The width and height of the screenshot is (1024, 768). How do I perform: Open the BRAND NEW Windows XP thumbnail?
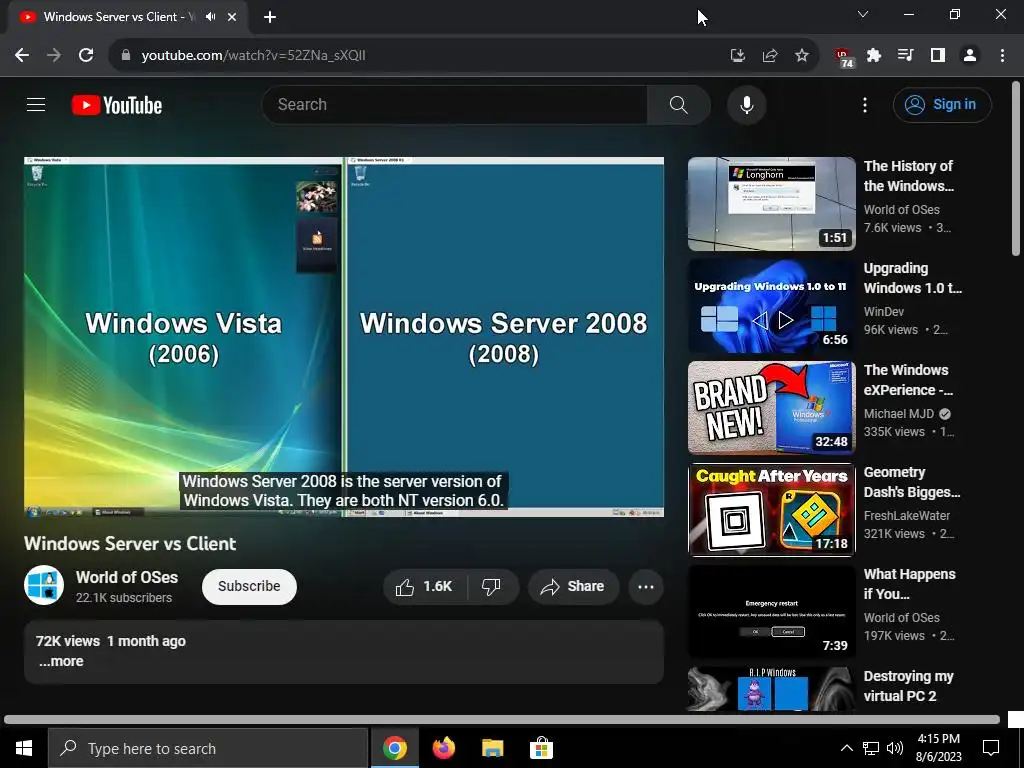pyautogui.click(x=771, y=408)
